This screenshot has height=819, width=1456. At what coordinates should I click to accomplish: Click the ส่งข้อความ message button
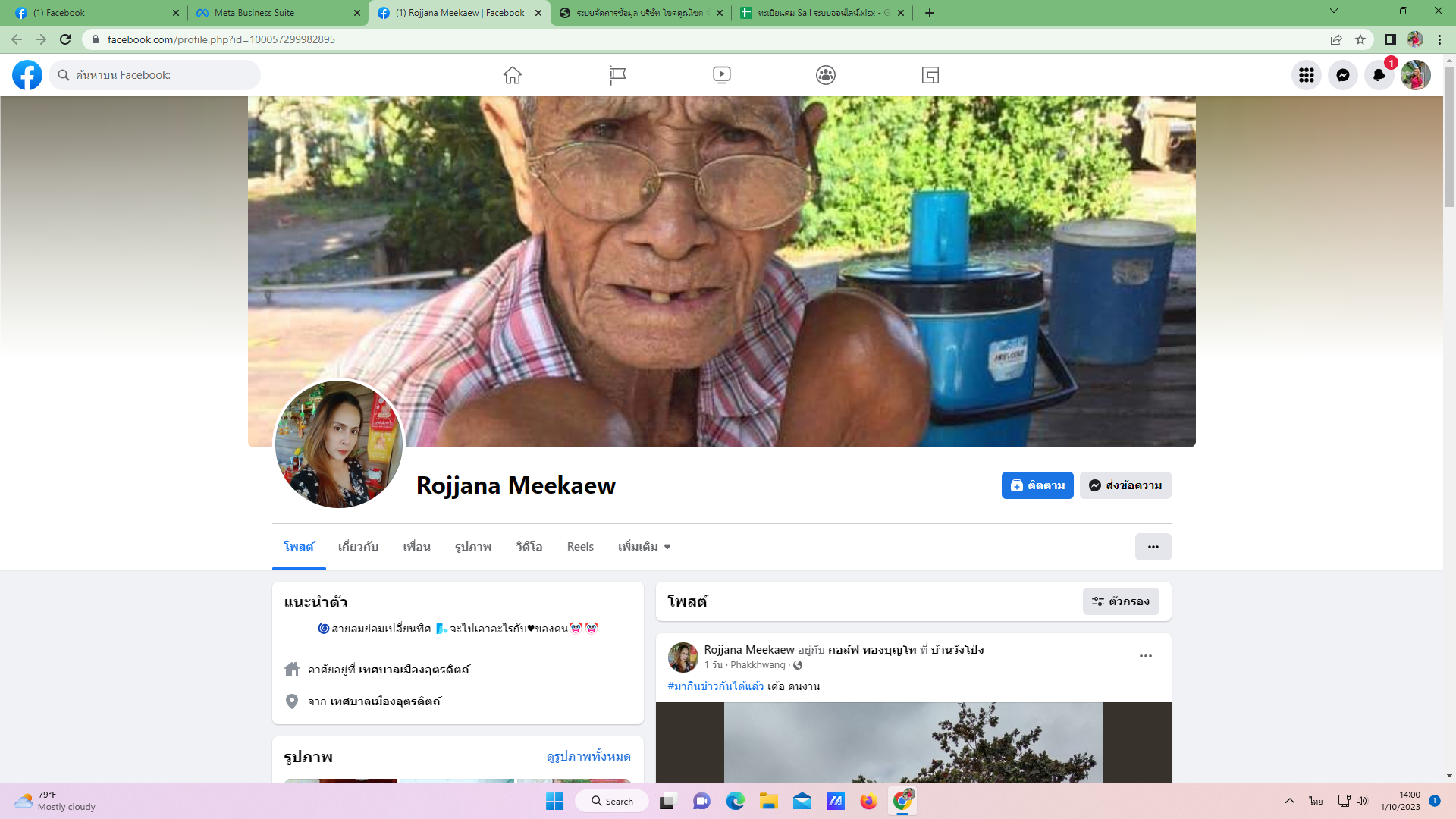(1125, 485)
